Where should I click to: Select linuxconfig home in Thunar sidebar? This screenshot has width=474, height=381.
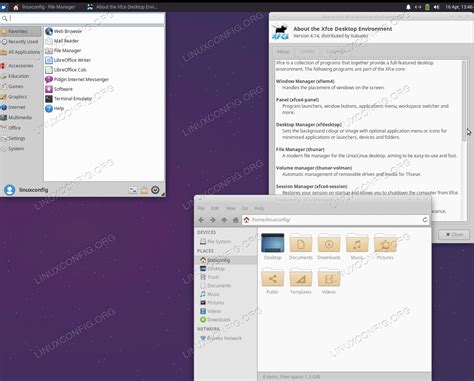coord(226,260)
